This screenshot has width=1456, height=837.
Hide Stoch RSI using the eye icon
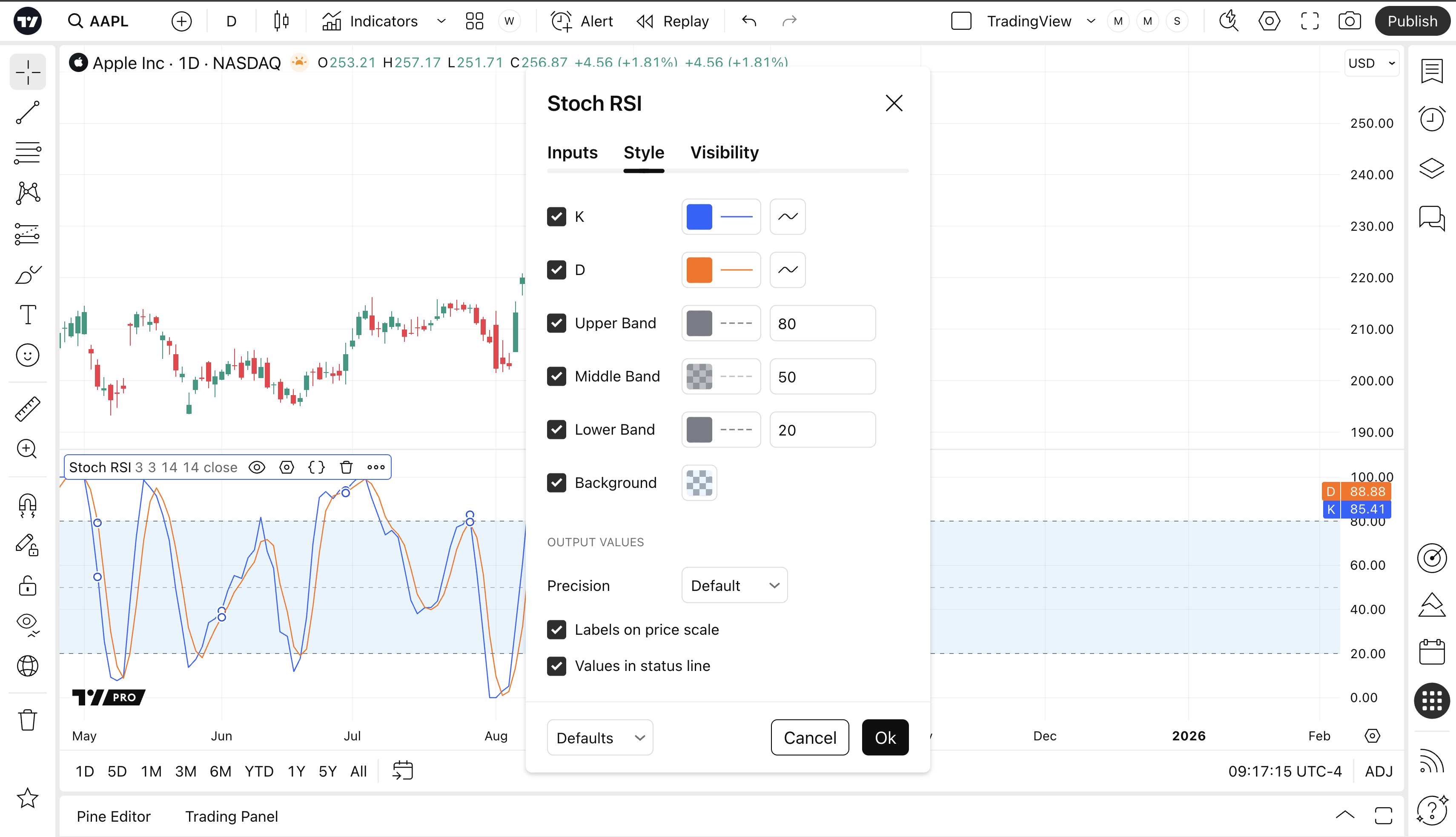256,467
